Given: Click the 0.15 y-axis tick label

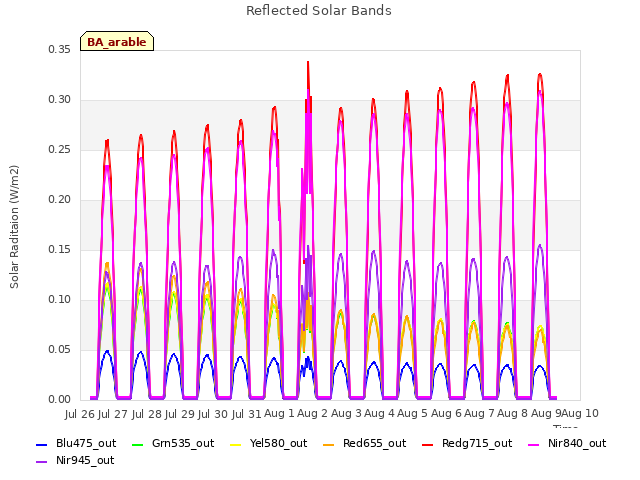Looking at the screenshot, I should (60, 250).
